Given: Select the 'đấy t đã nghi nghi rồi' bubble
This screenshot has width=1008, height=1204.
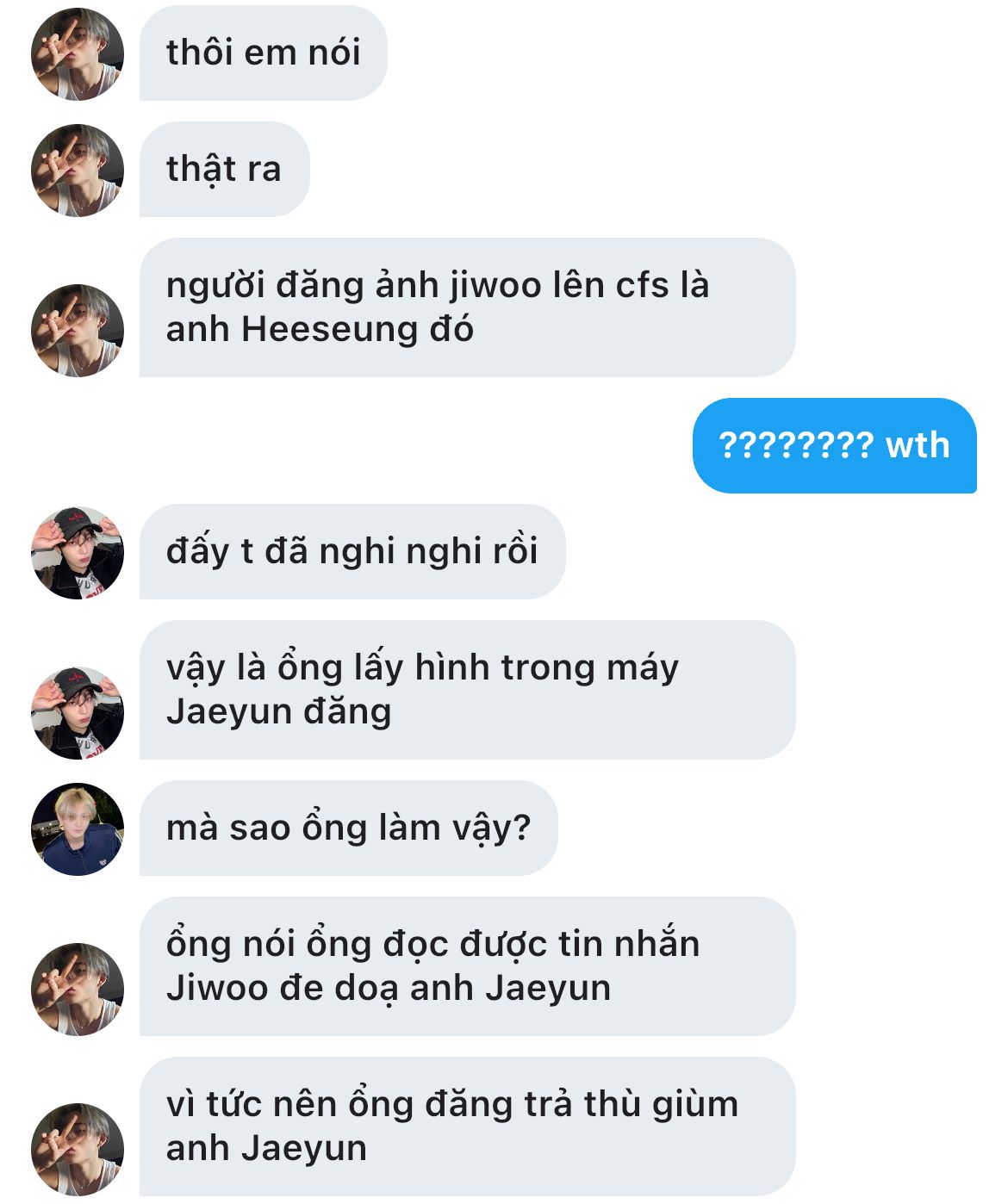Looking at the screenshot, I should 352,551.
